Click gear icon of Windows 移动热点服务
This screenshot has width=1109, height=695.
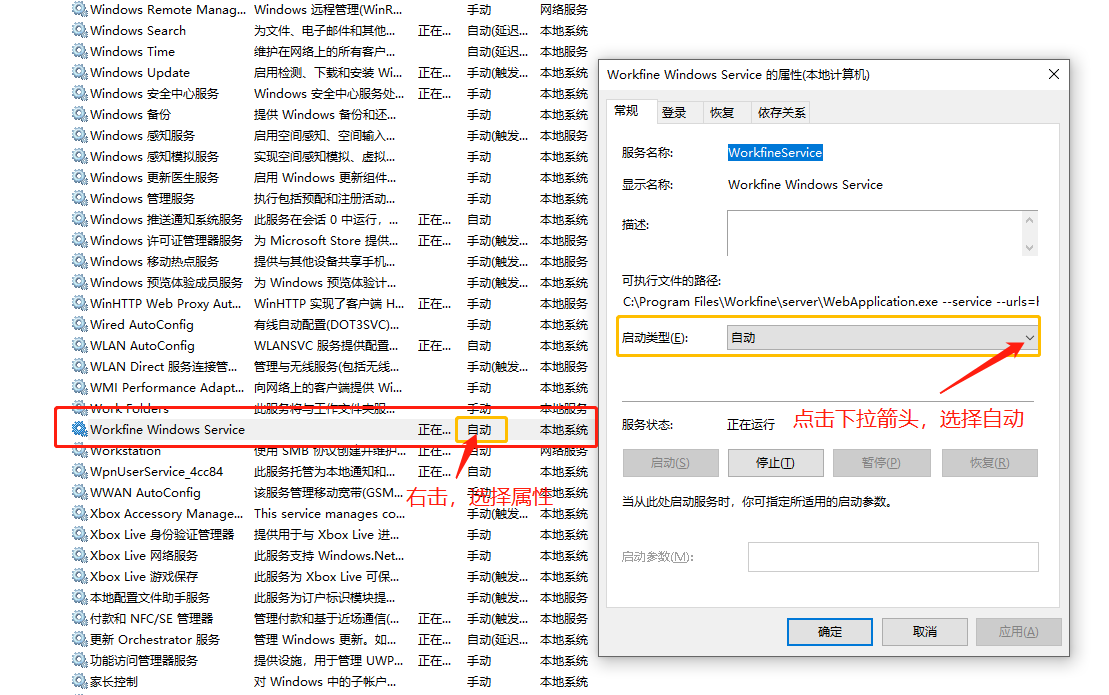(x=79, y=262)
